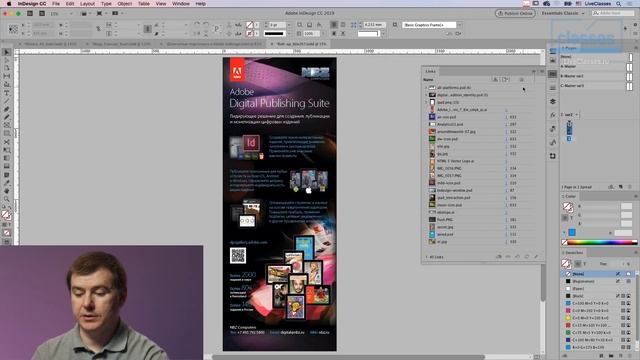
Task: Select Analytics11.psd row in Links panel
Action: (x=482, y=124)
